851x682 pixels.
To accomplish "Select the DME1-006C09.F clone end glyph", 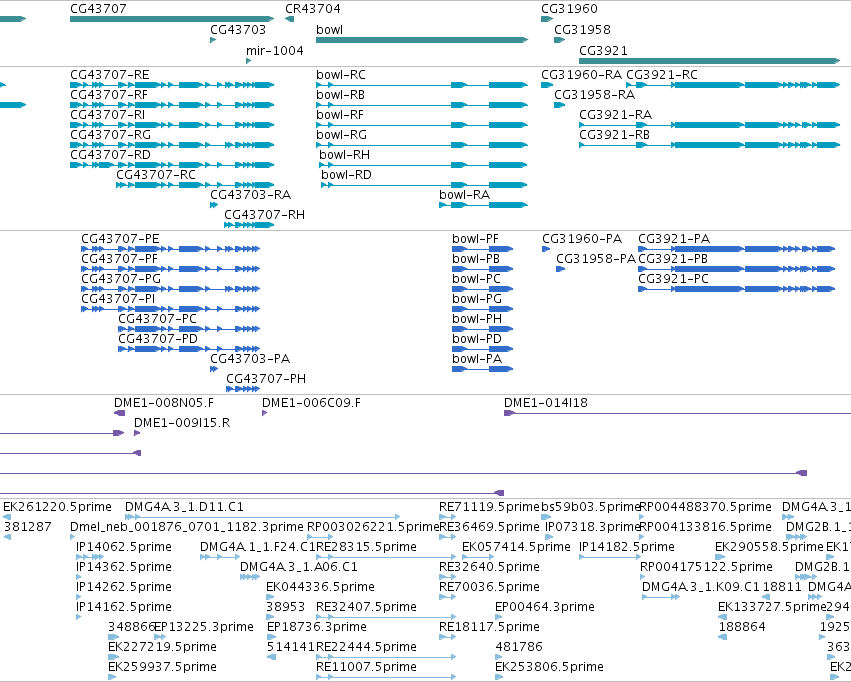I will 264,413.
